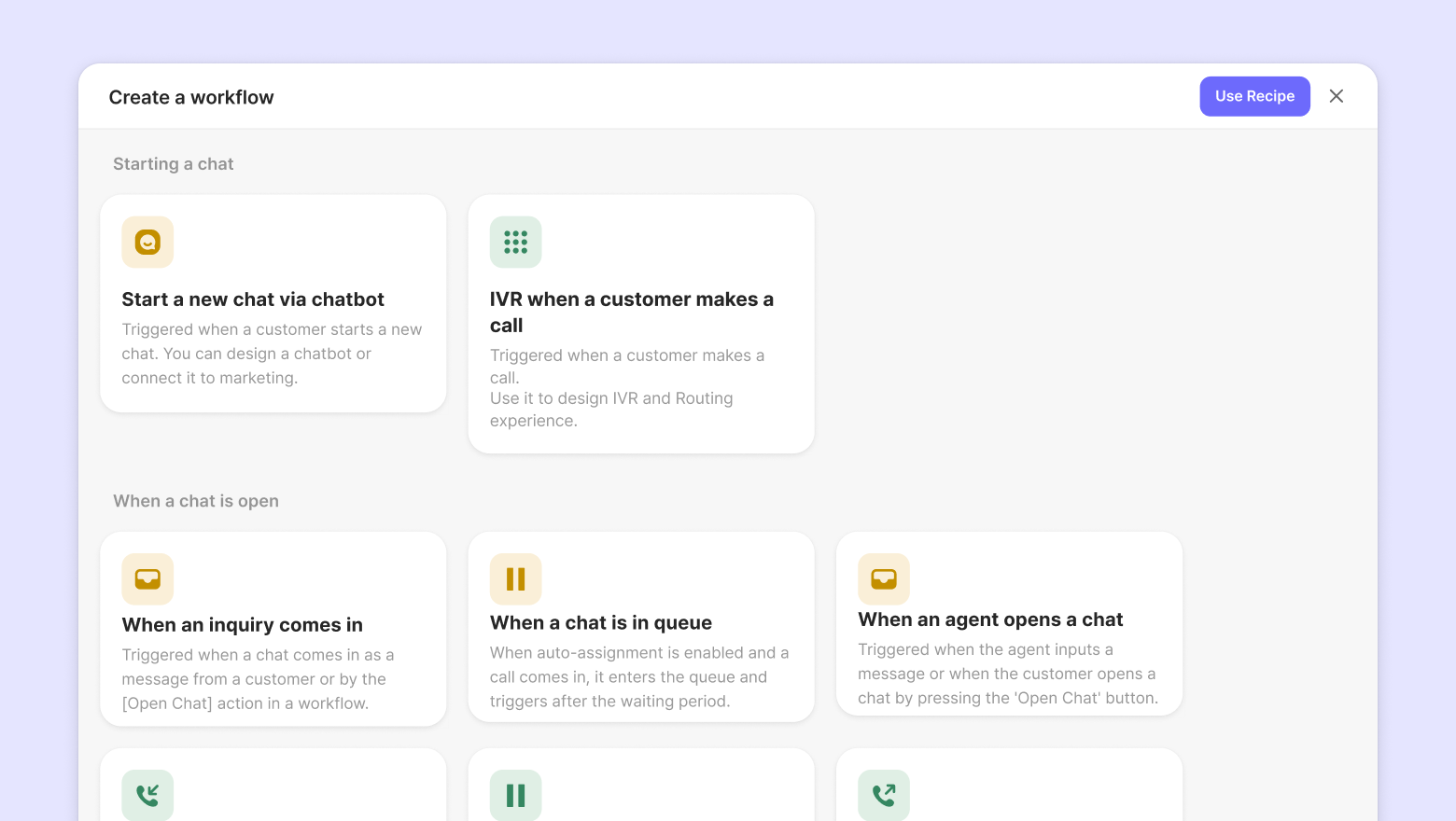
Task: Close the Create a workflow dialog
Action: tap(1337, 96)
